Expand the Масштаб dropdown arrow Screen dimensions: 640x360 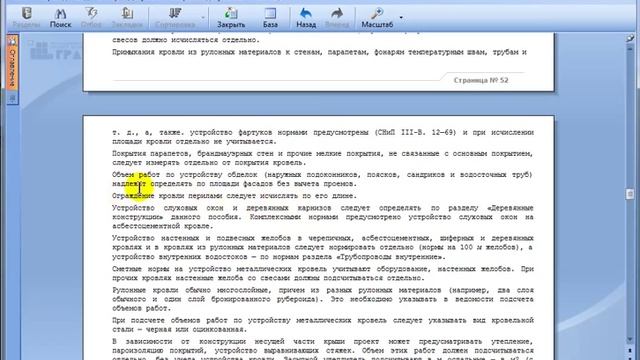pos(401,18)
